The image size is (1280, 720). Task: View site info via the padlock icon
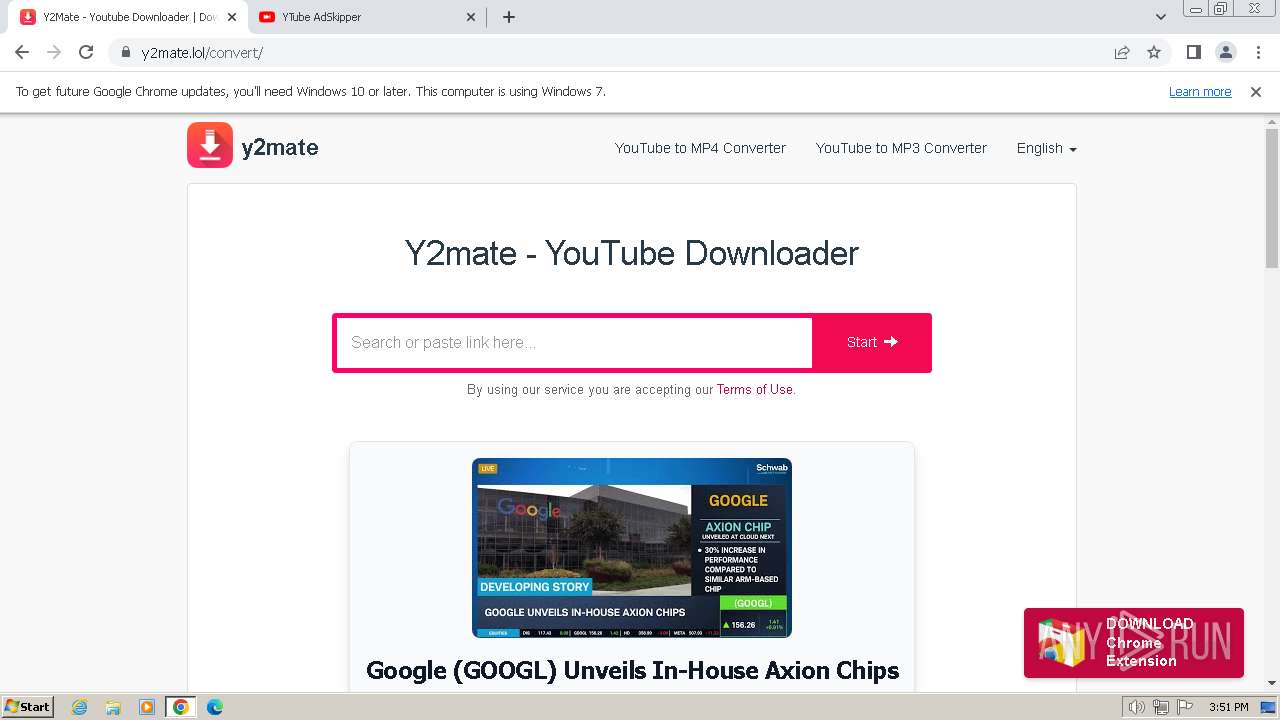click(x=125, y=52)
